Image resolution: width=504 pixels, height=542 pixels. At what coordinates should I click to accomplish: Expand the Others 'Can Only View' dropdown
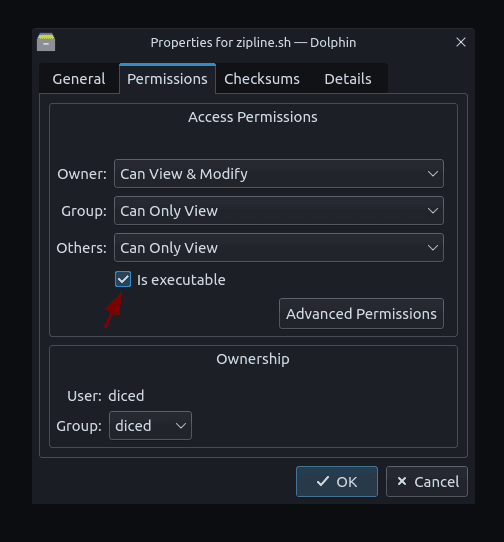279,247
